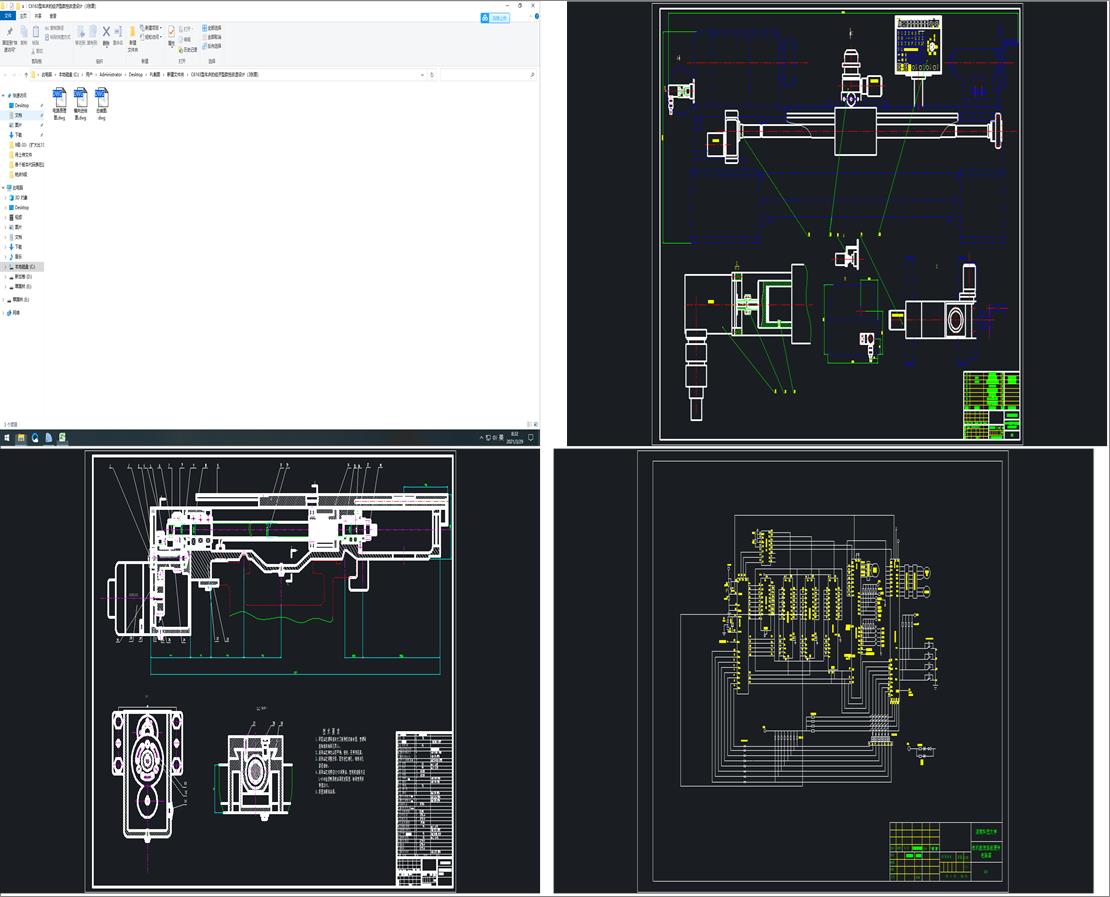Click the search box in File Explorer
1110x897 pixels.
coord(487,74)
